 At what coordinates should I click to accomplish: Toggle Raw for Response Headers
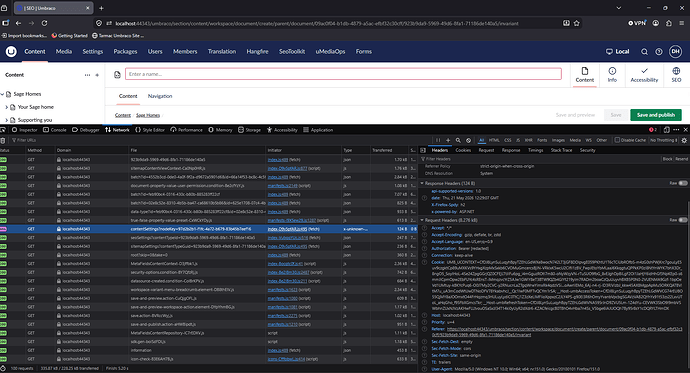pos(683,183)
